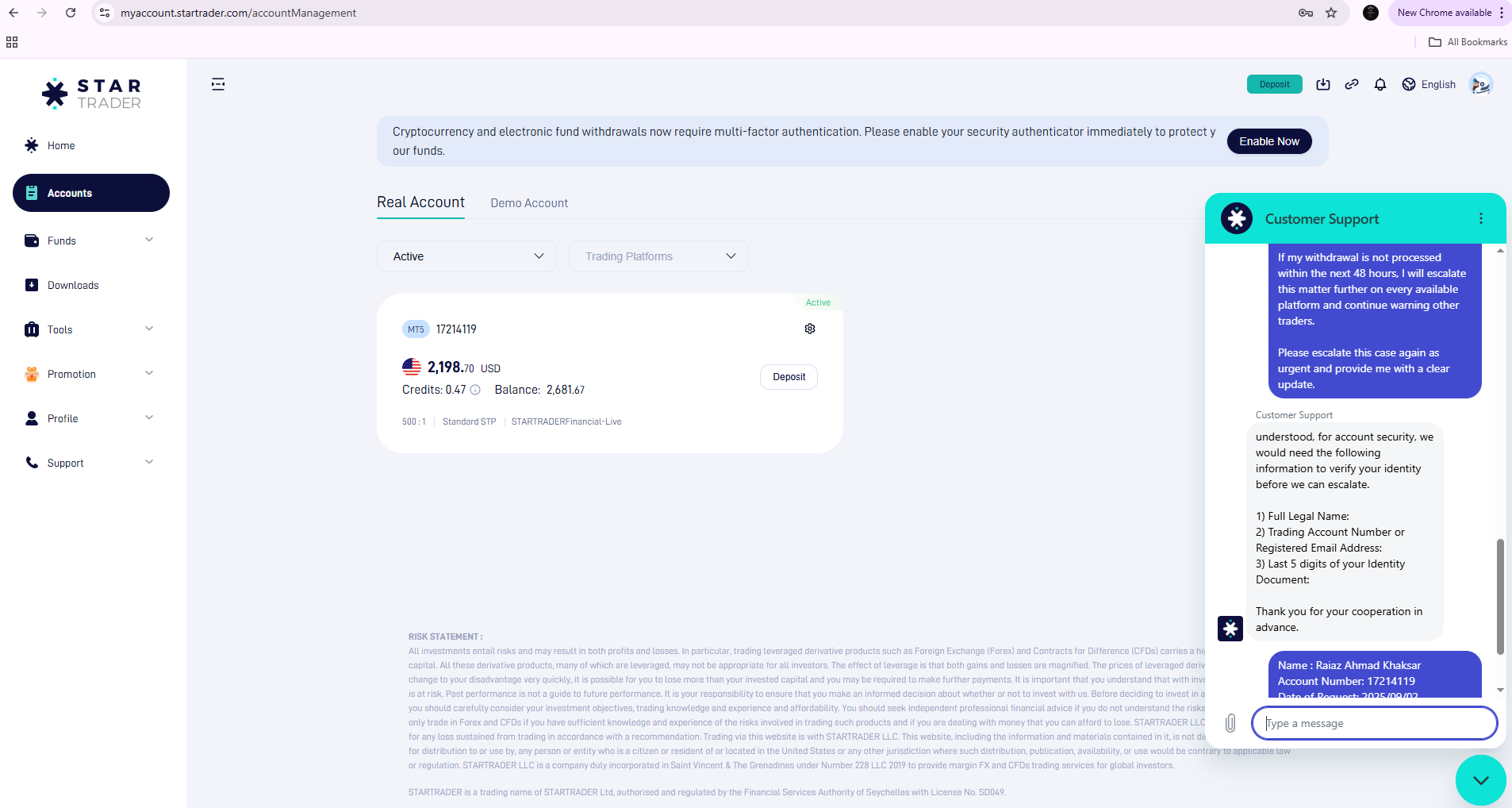Expand the Support submenu chevron
This screenshot has width=1512, height=808.
[149, 462]
